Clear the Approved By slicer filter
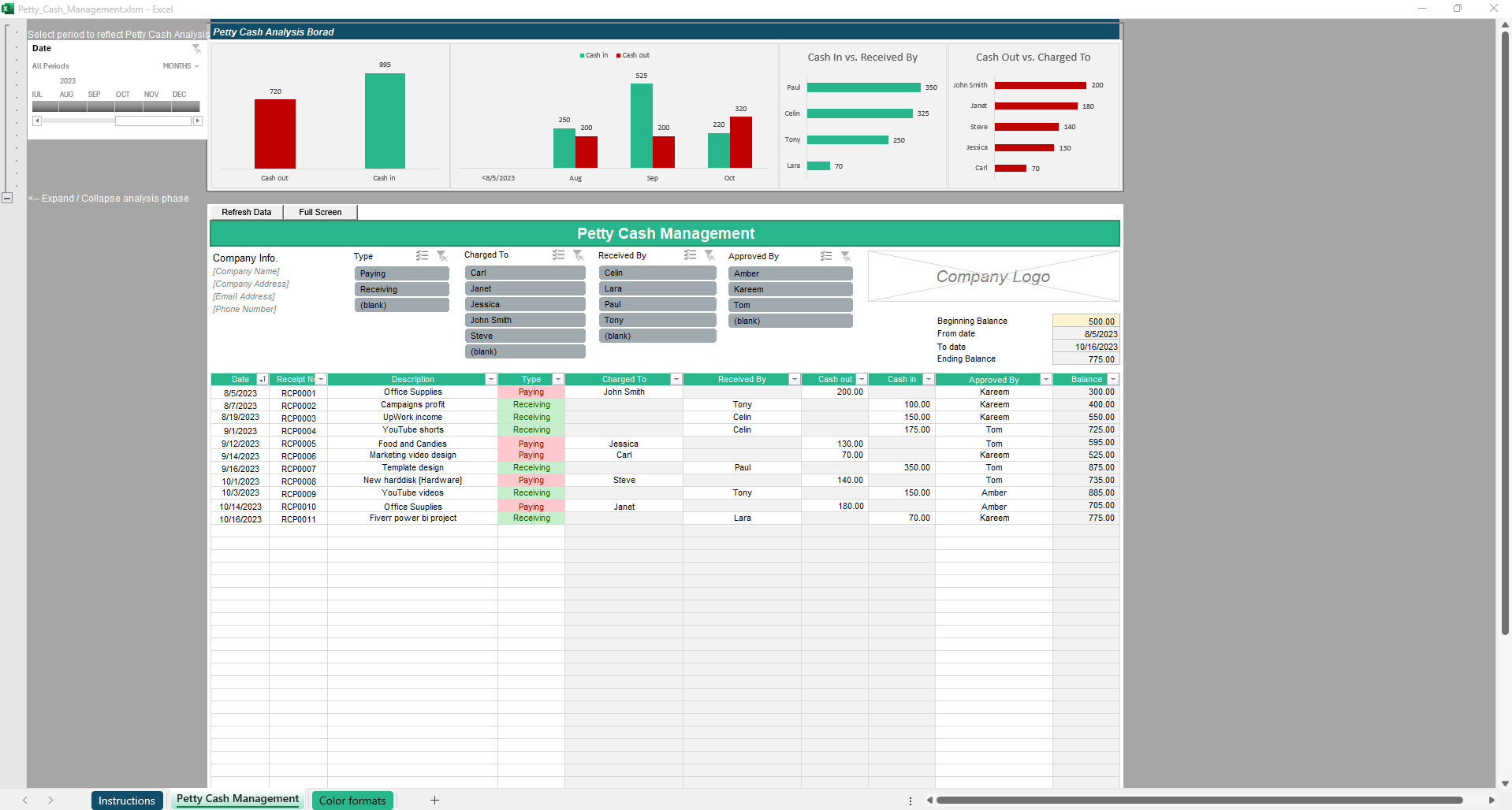Screen dimensions: 1512x810 point(846,256)
